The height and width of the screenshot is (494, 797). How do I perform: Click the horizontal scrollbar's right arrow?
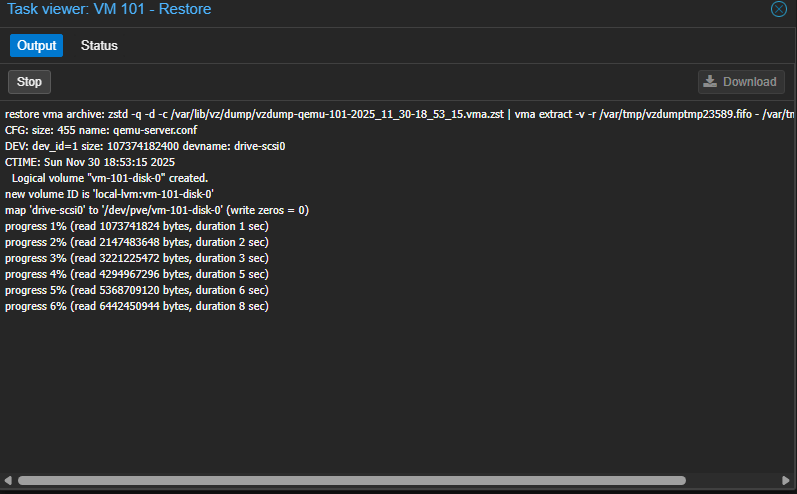tap(789, 480)
